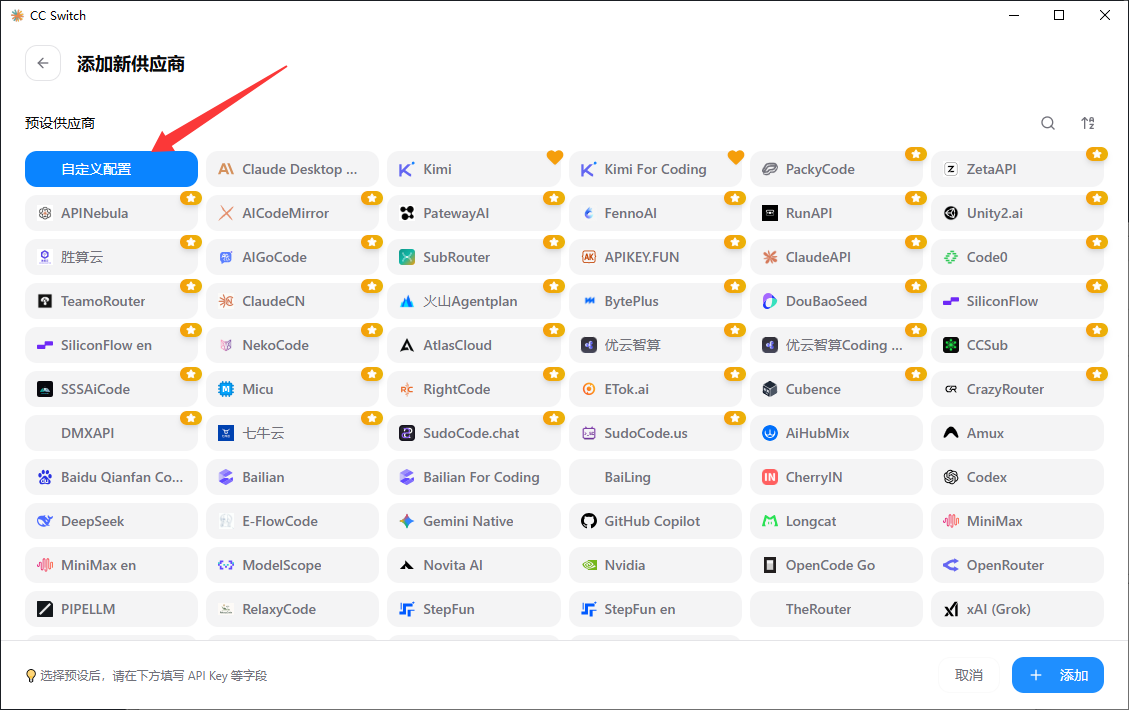1129x710 pixels.
Task: Click the AICodeMirror X icon
Action: click(x=226, y=213)
